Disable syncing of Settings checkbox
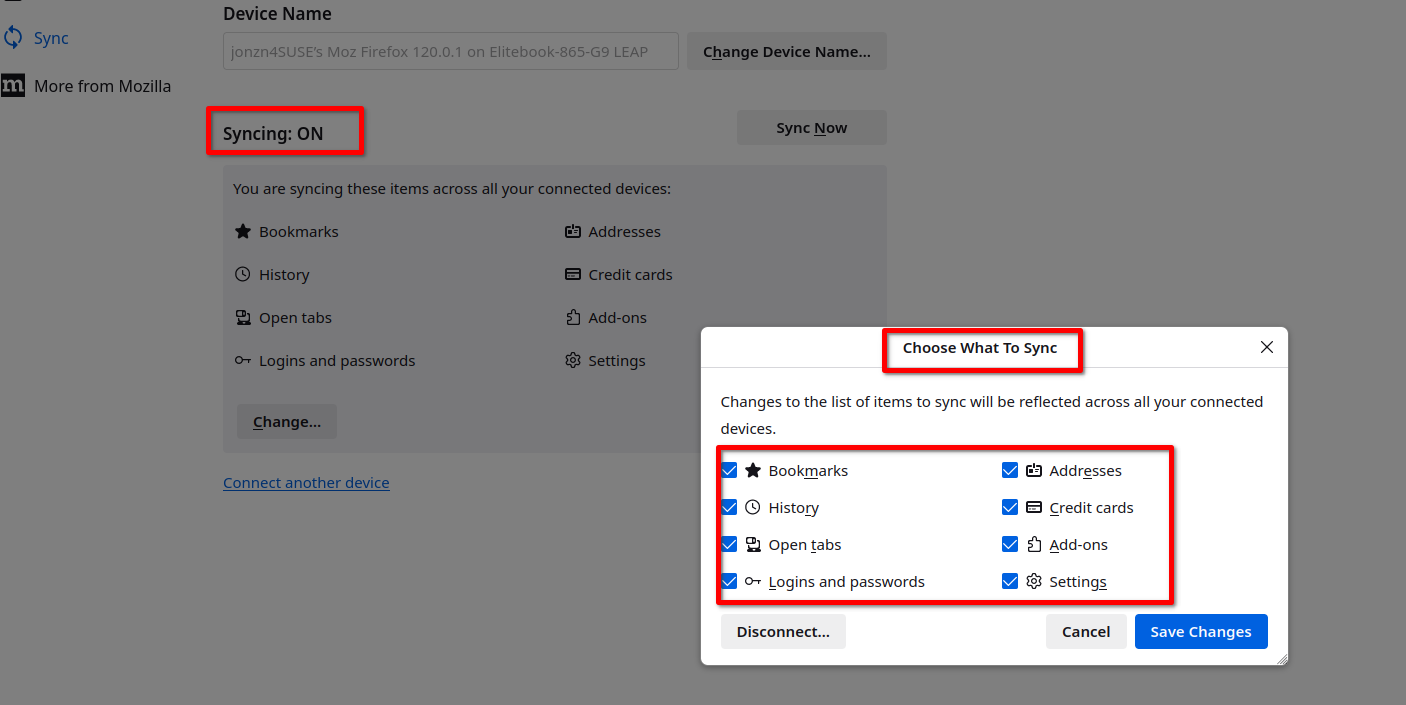Viewport: 1406px width, 705px height. point(1010,581)
